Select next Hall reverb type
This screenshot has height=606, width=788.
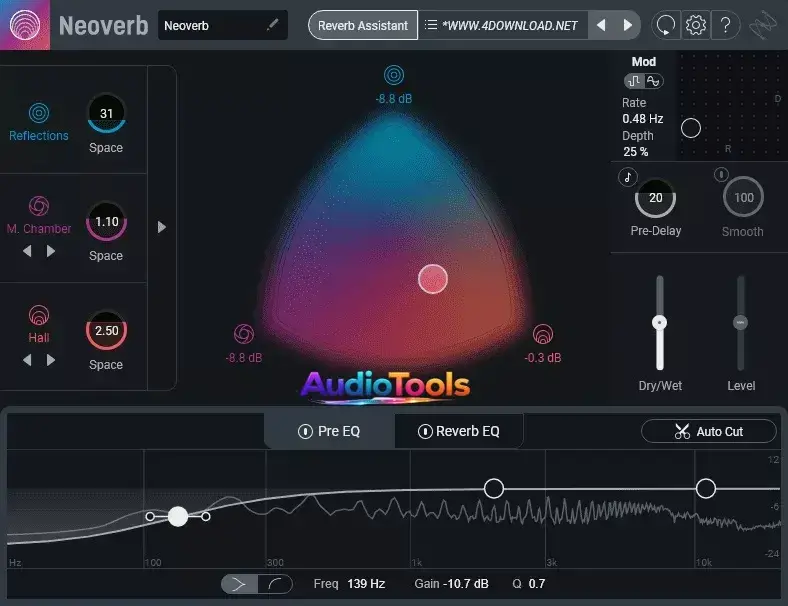pyautogui.click(x=51, y=360)
